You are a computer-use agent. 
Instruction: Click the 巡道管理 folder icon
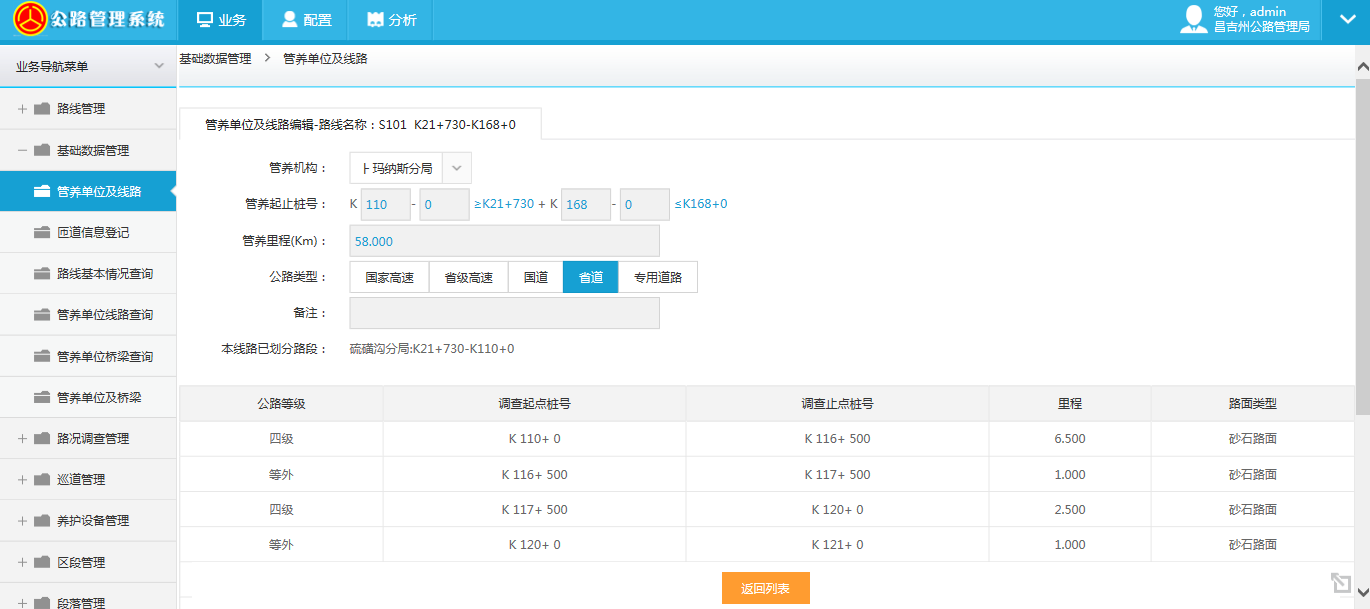(42, 480)
